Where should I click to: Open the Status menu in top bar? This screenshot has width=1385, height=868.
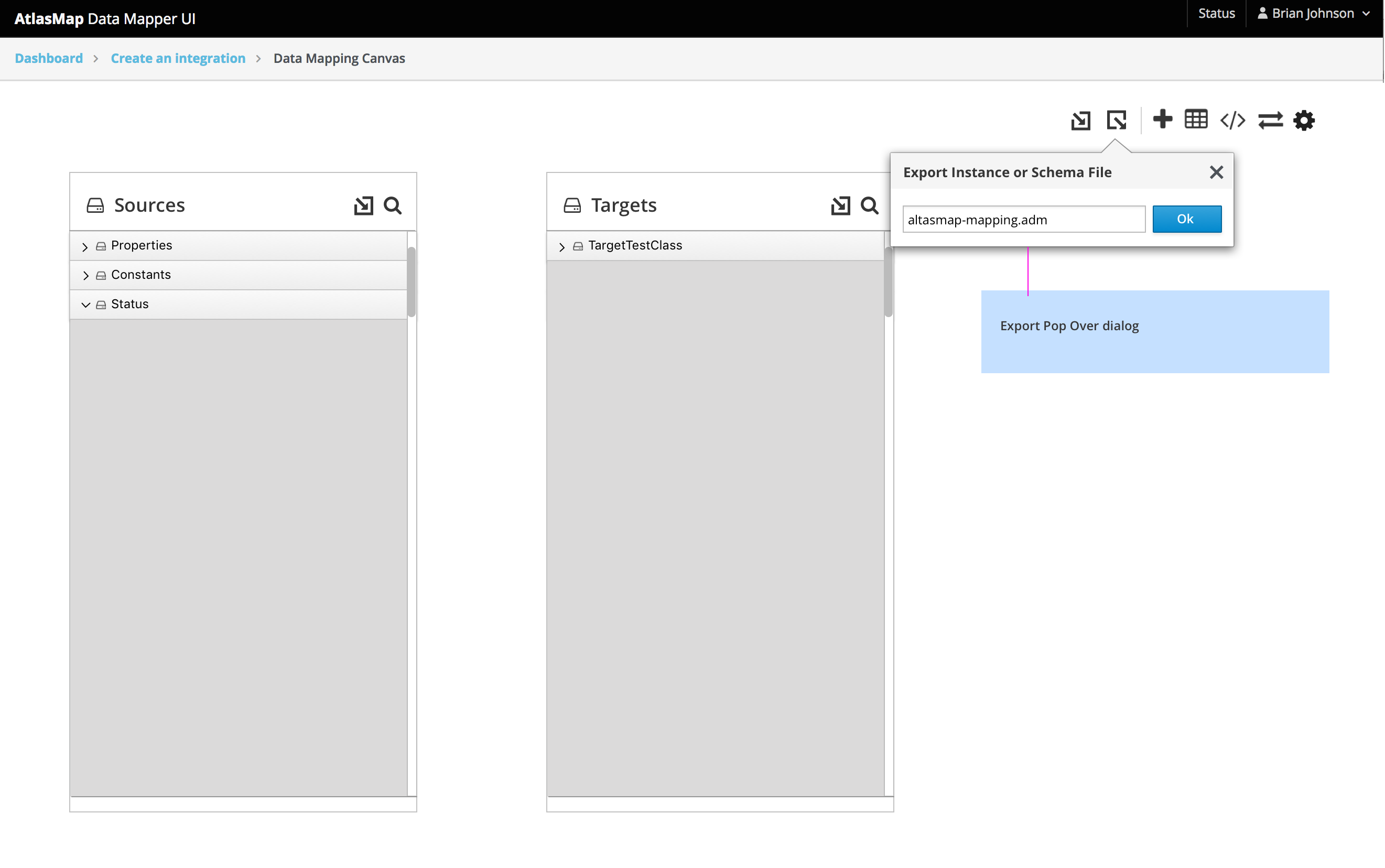[1216, 13]
